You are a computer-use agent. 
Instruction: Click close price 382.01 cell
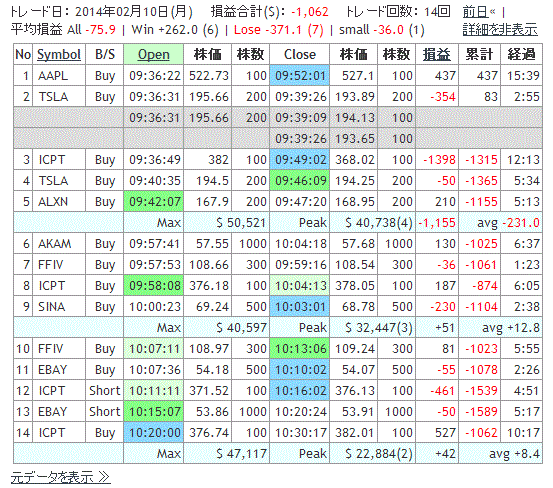(355, 432)
